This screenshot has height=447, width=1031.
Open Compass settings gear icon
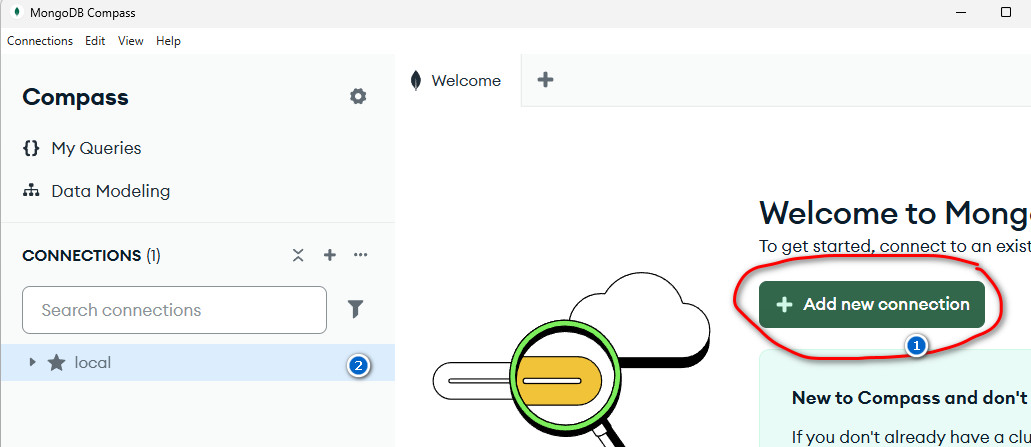(x=358, y=97)
